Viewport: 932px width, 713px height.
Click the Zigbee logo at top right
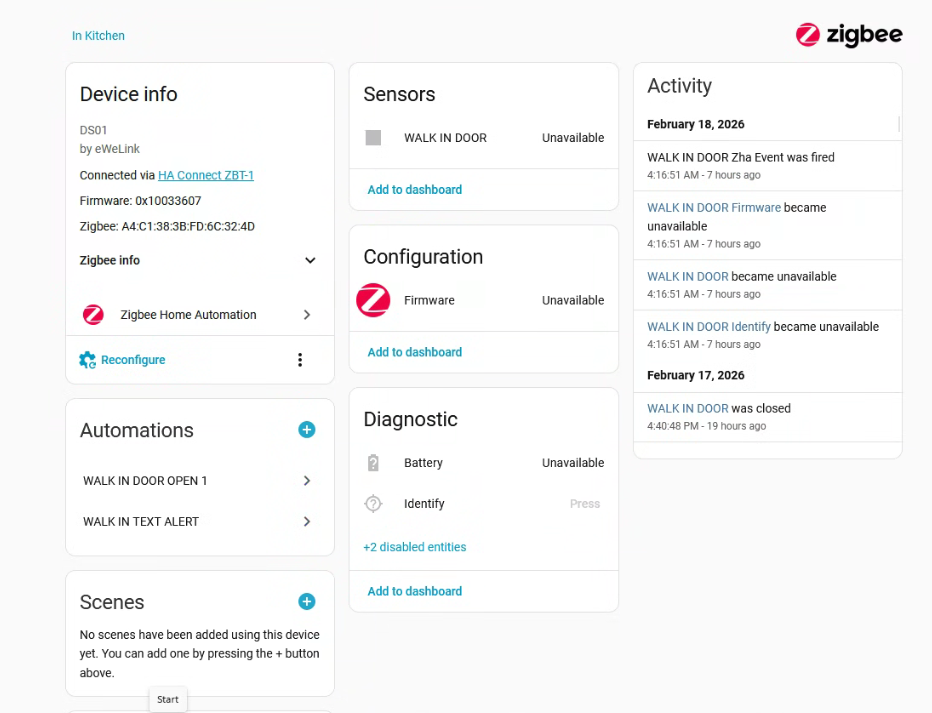pyautogui.click(x=849, y=35)
